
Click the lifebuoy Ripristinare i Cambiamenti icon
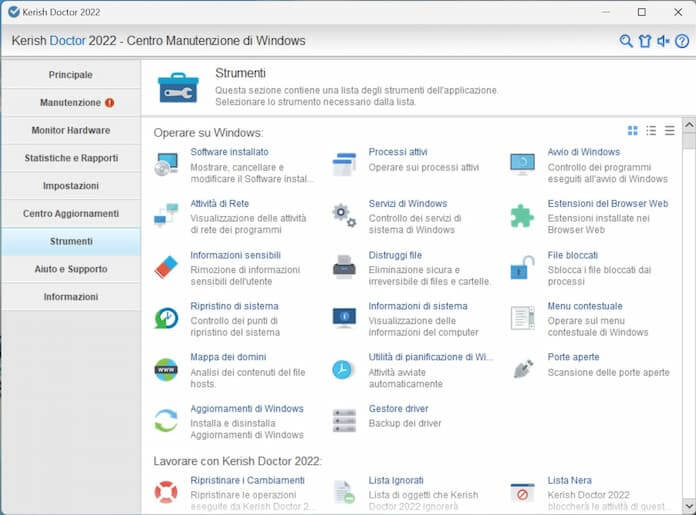(166, 492)
